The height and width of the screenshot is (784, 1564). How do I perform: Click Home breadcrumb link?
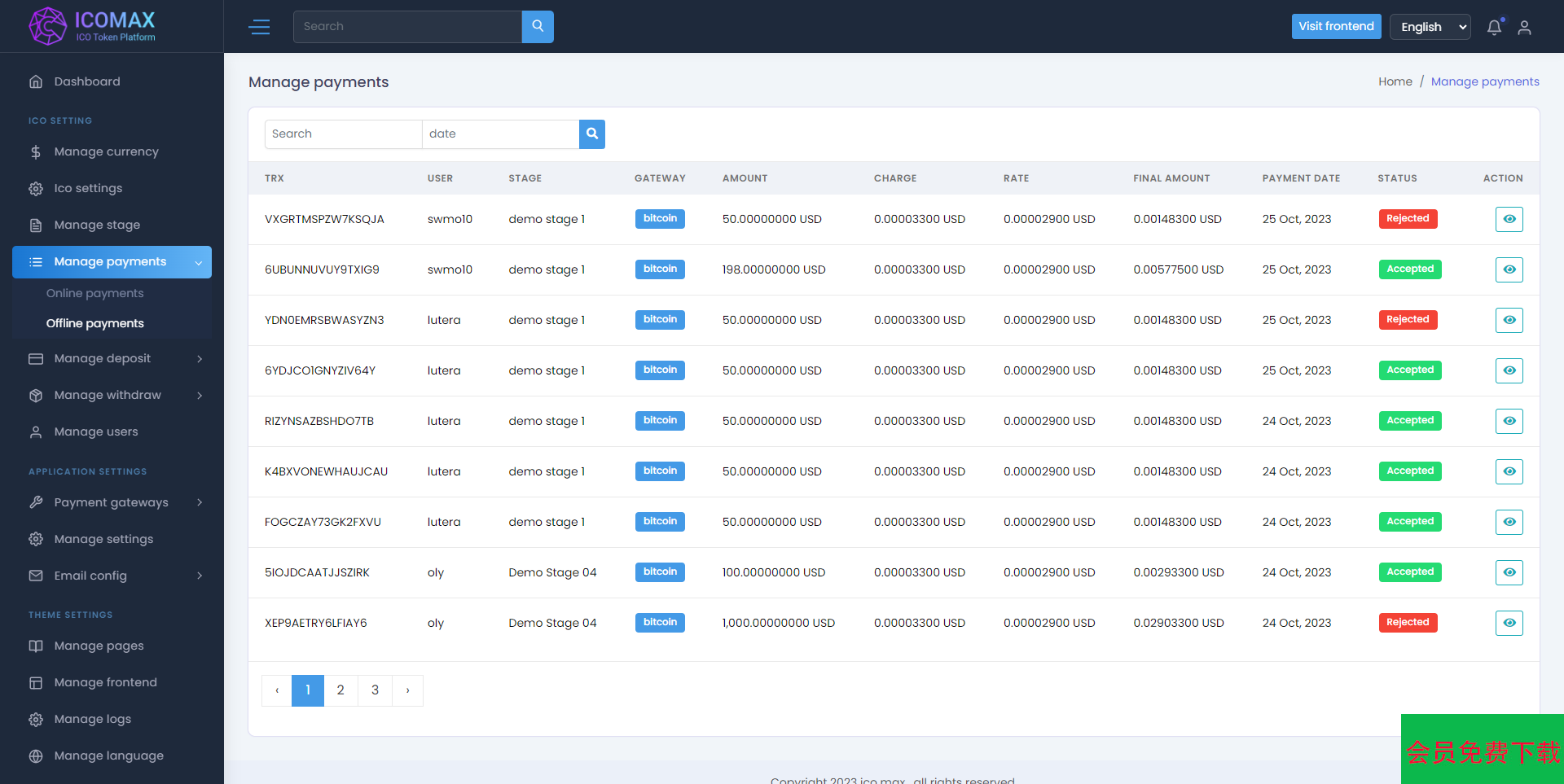coord(1395,81)
